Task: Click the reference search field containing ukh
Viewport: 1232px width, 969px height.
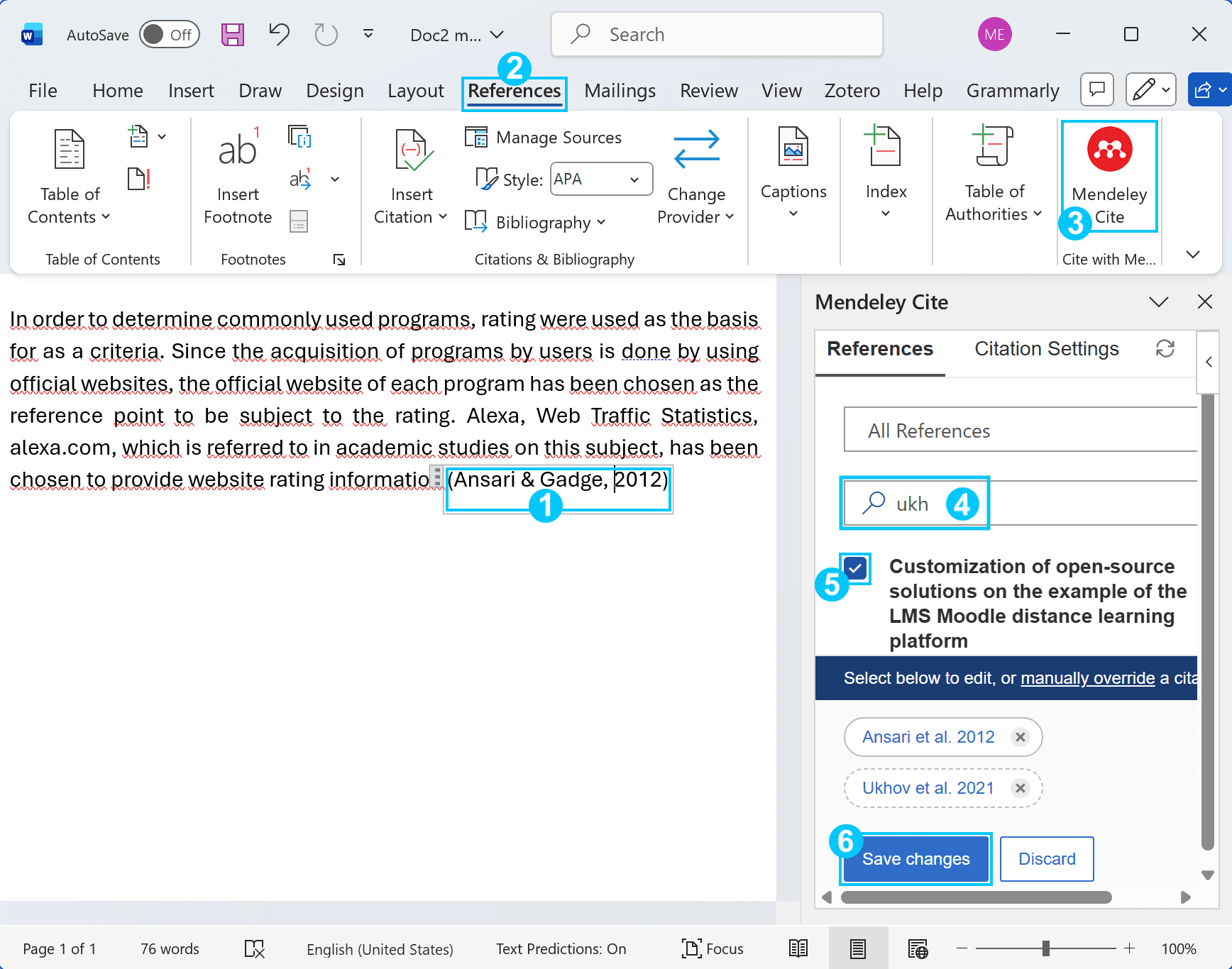Action: click(x=1021, y=503)
